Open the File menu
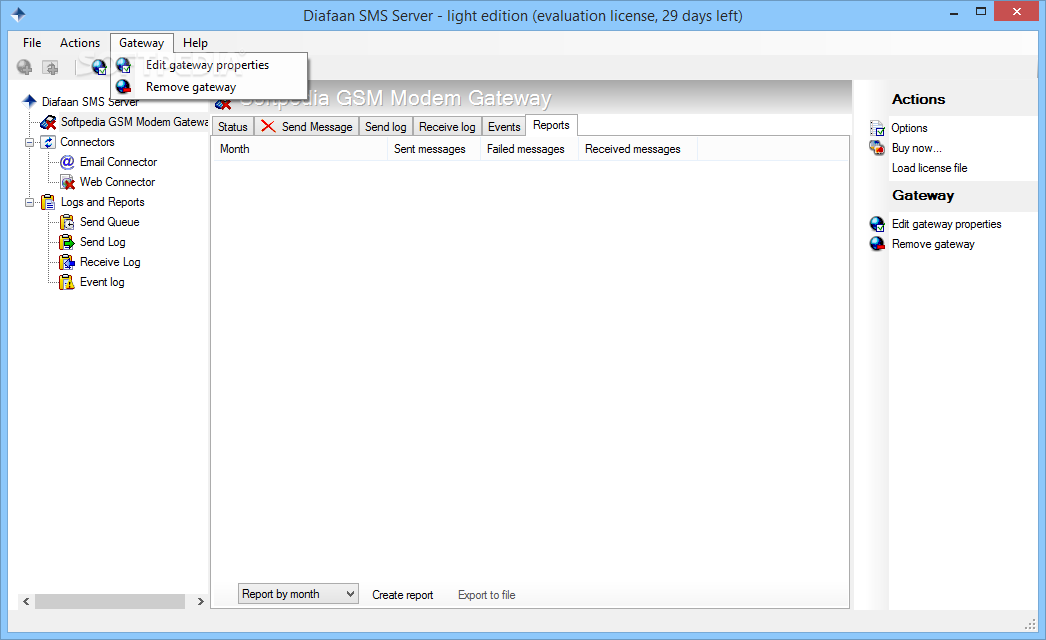Viewport: 1046px width, 640px height. [31, 43]
